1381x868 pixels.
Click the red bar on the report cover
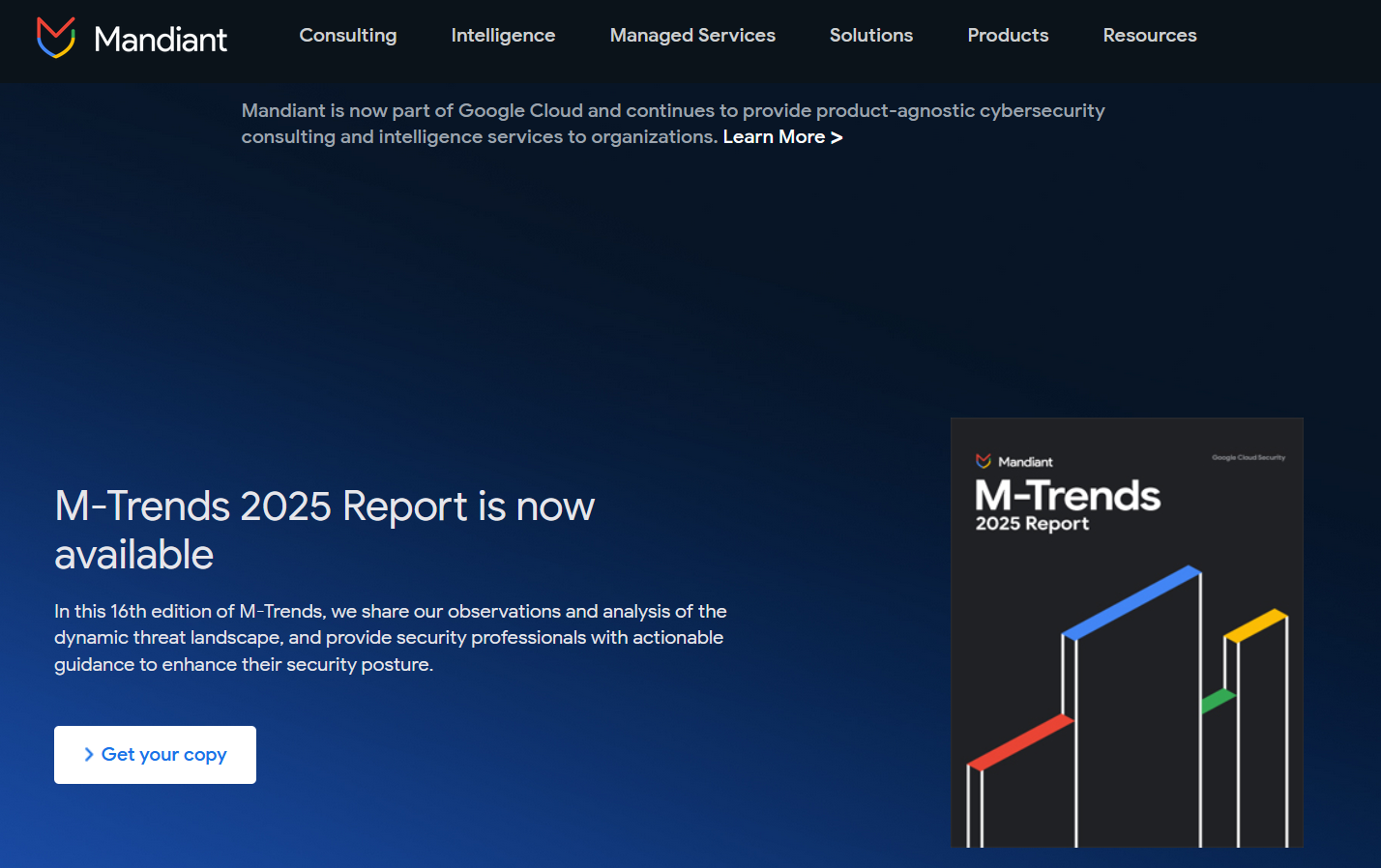pos(1020,742)
